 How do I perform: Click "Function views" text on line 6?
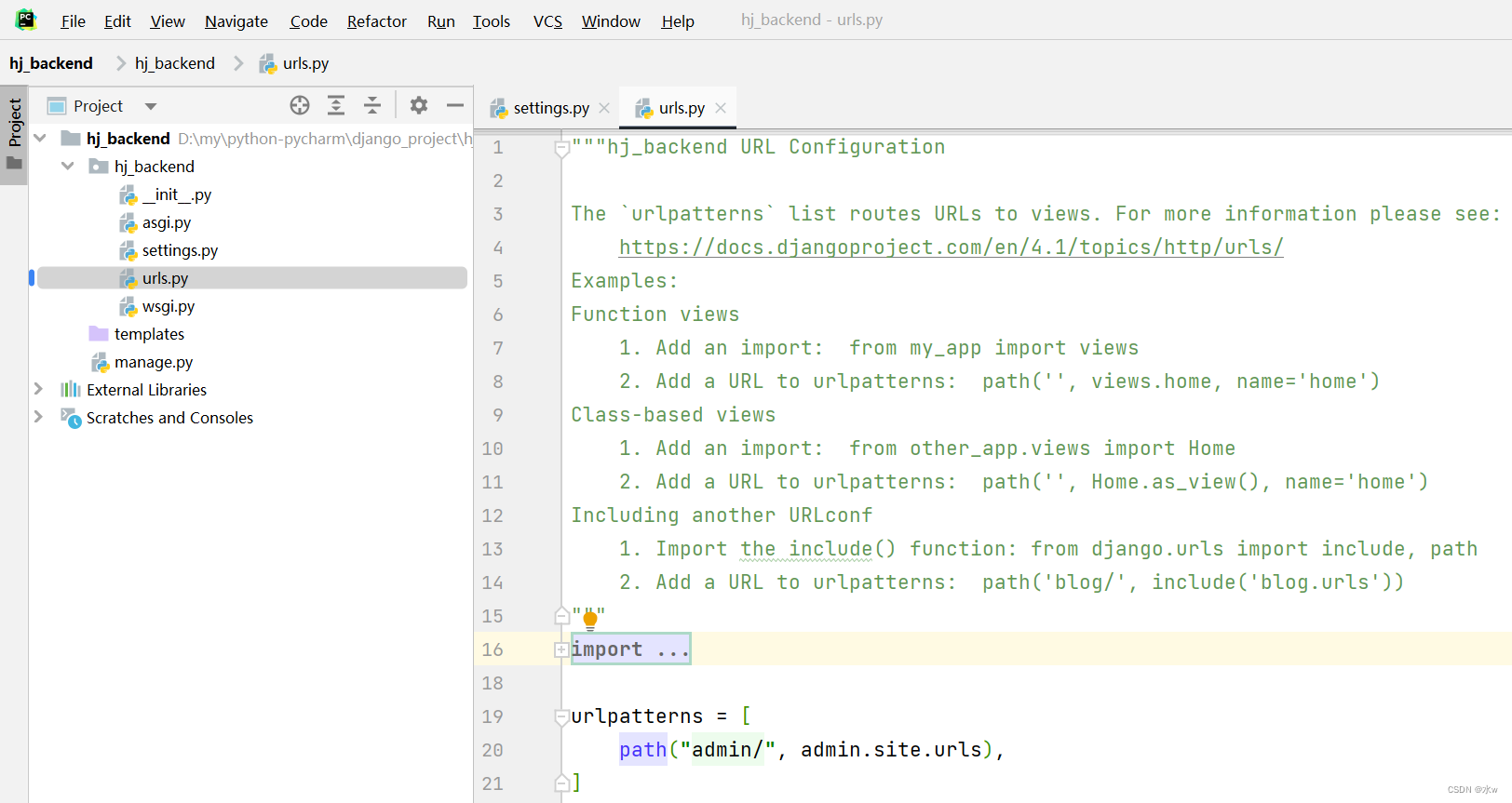coord(655,315)
